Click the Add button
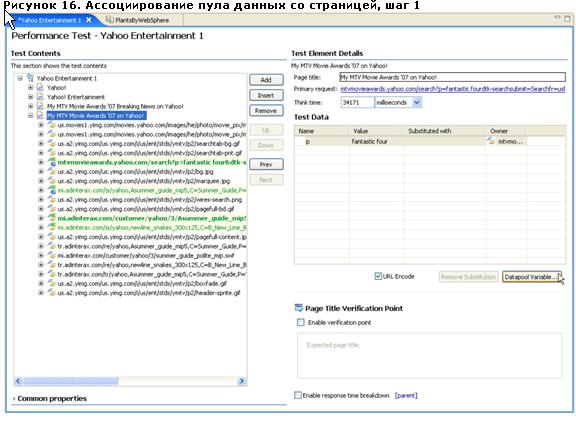Image resolution: width=576 pixels, height=421 pixels. click(x=266, y=80)
